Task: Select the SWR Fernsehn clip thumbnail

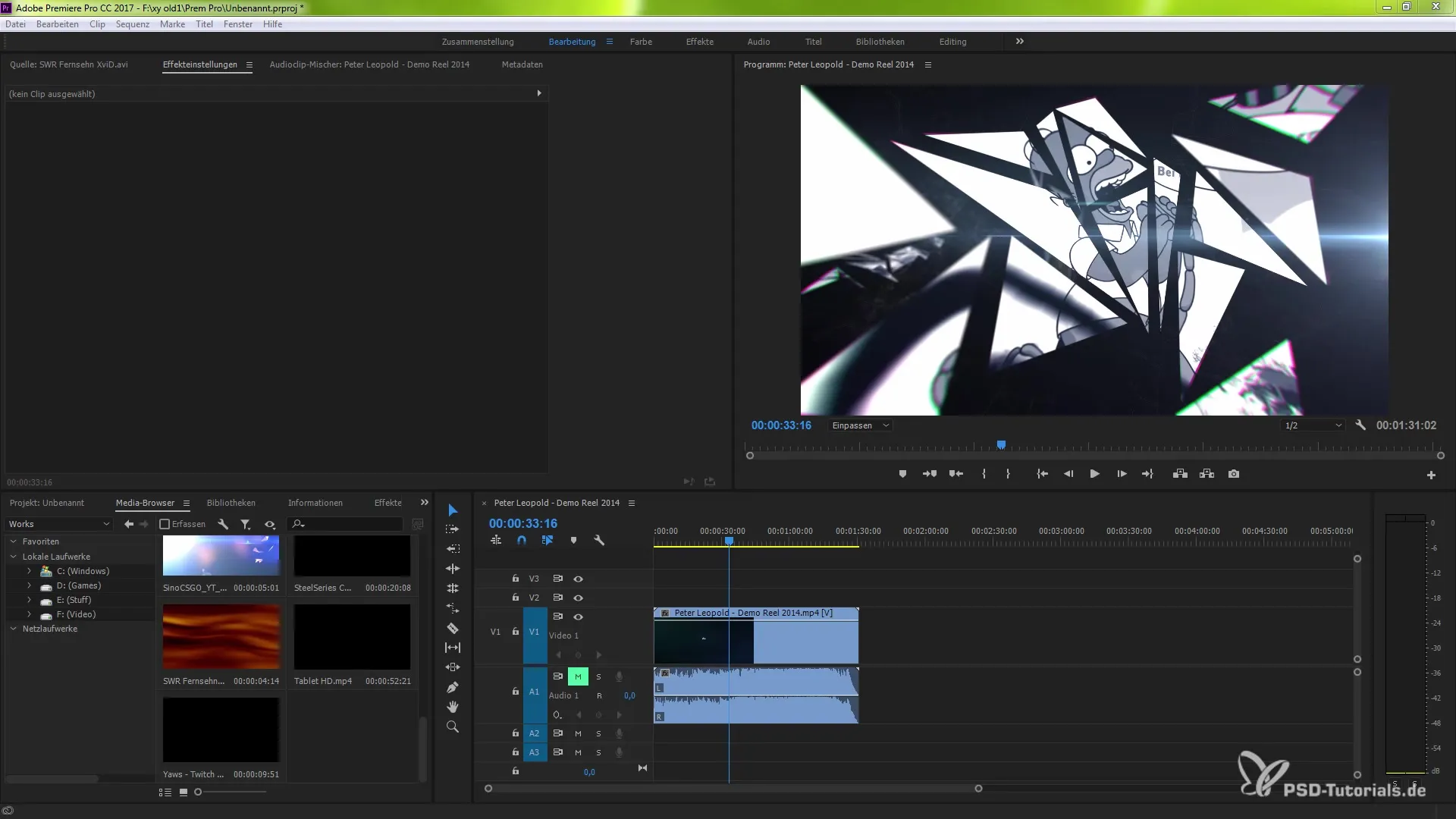Action: coord(221,636)
